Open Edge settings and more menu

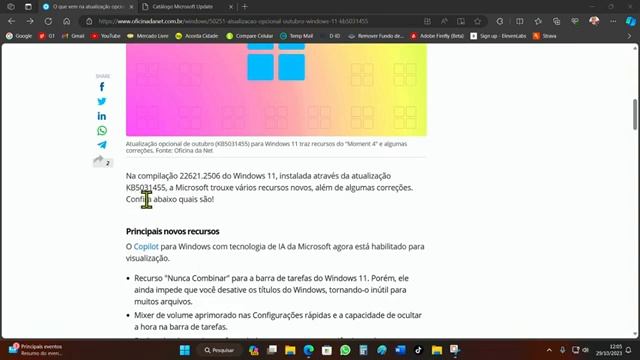point(613,21)
